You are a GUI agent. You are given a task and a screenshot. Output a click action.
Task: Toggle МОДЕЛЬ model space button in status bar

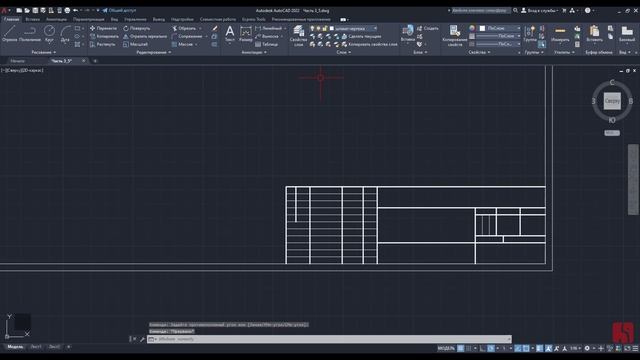click(446, 348)
